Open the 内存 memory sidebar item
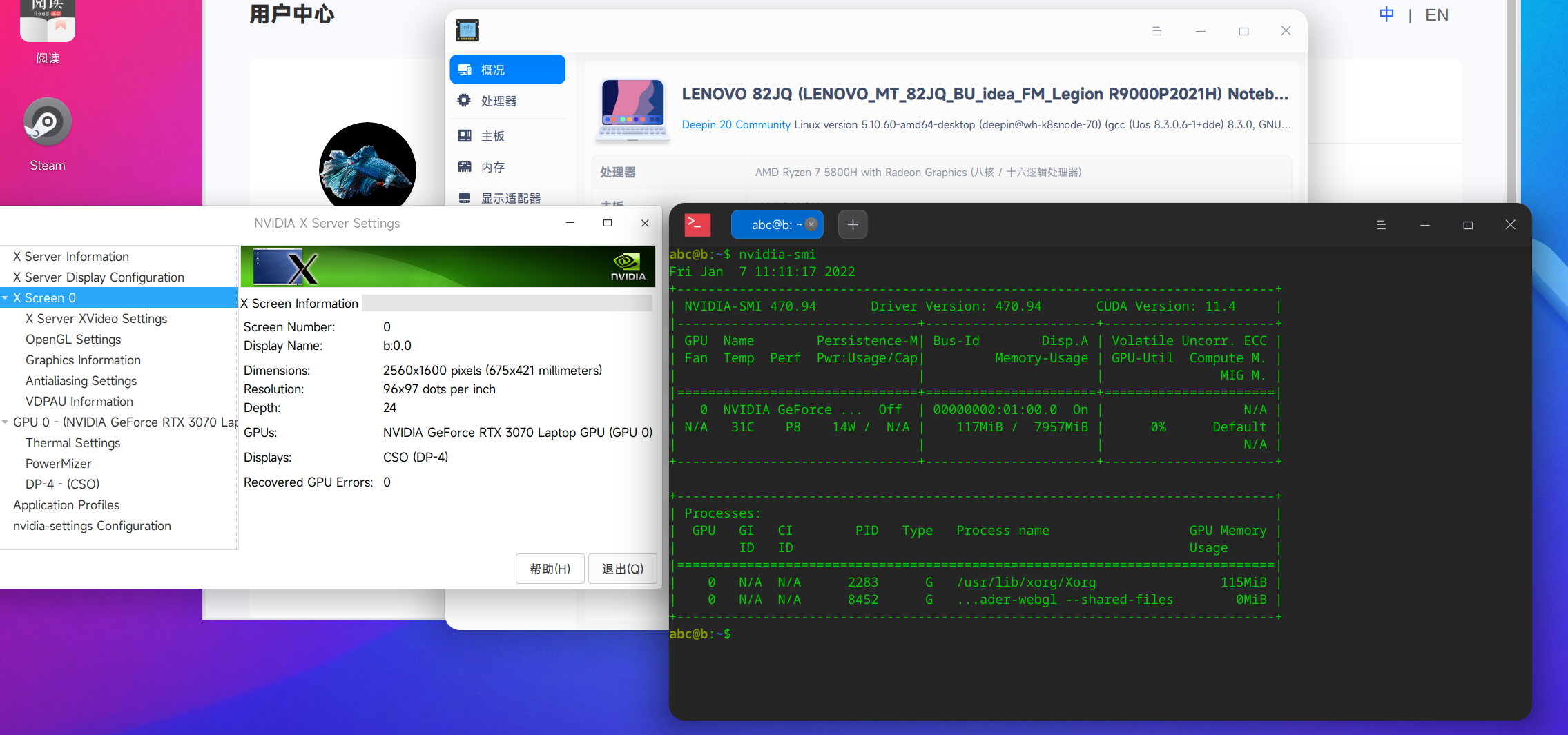 (507, 167)
